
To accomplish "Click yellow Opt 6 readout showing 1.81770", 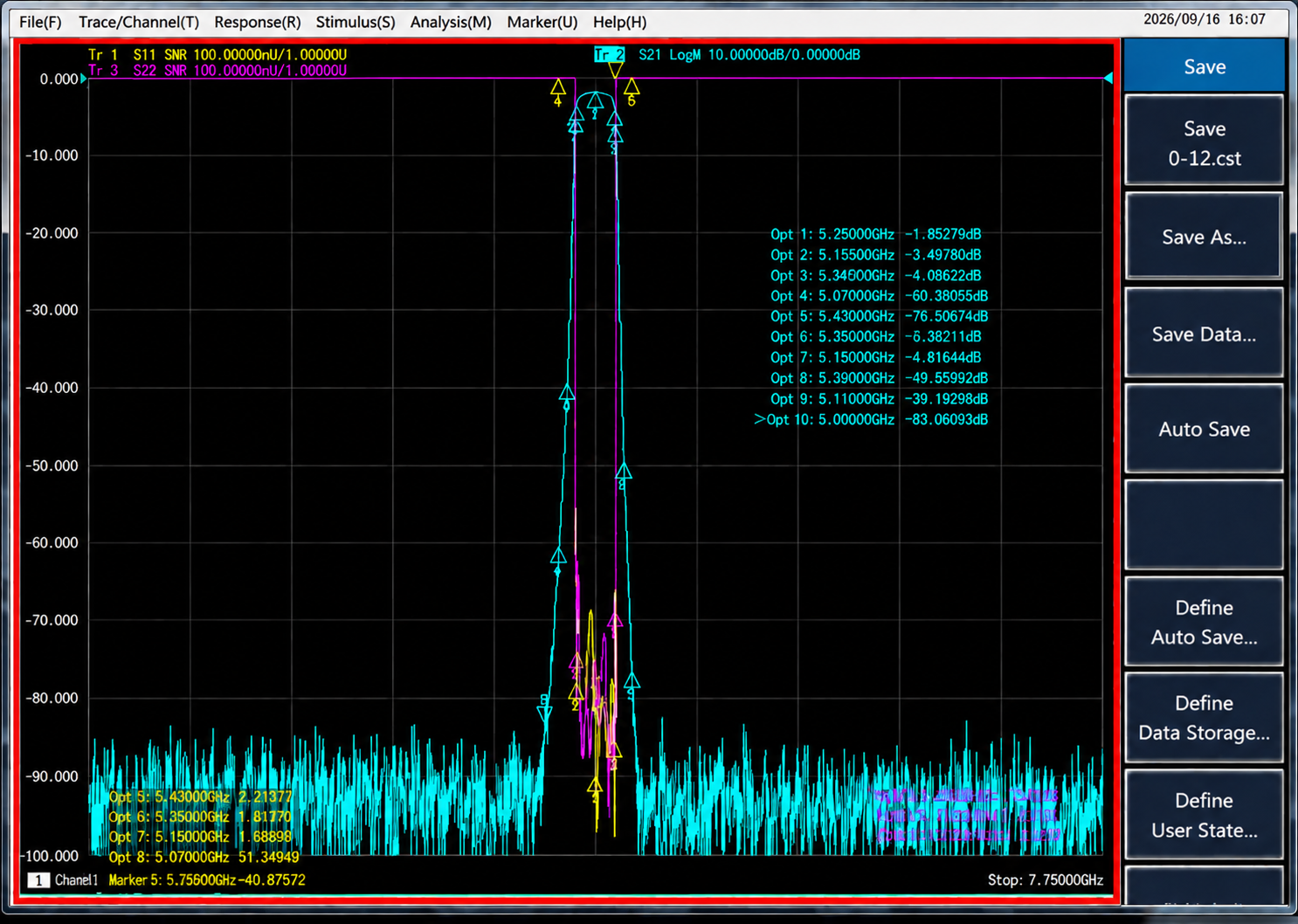I will point(201,817).
